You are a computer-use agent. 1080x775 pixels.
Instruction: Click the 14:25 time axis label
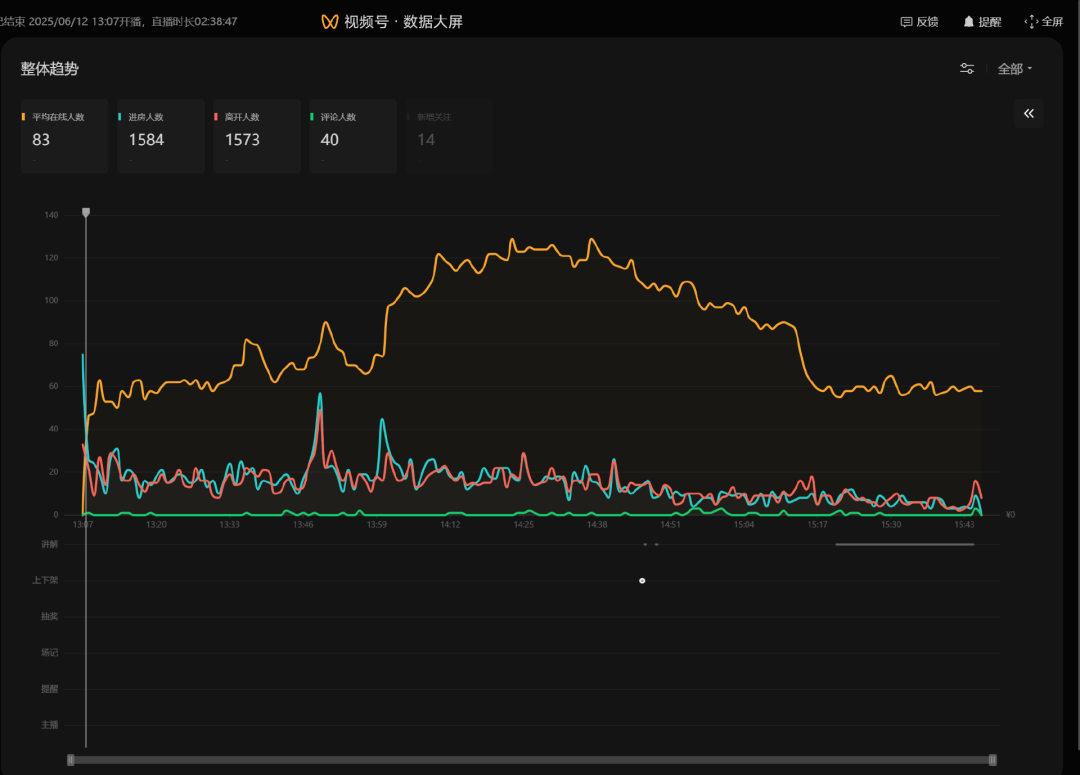pyautogui.click(x=524, y=524)
